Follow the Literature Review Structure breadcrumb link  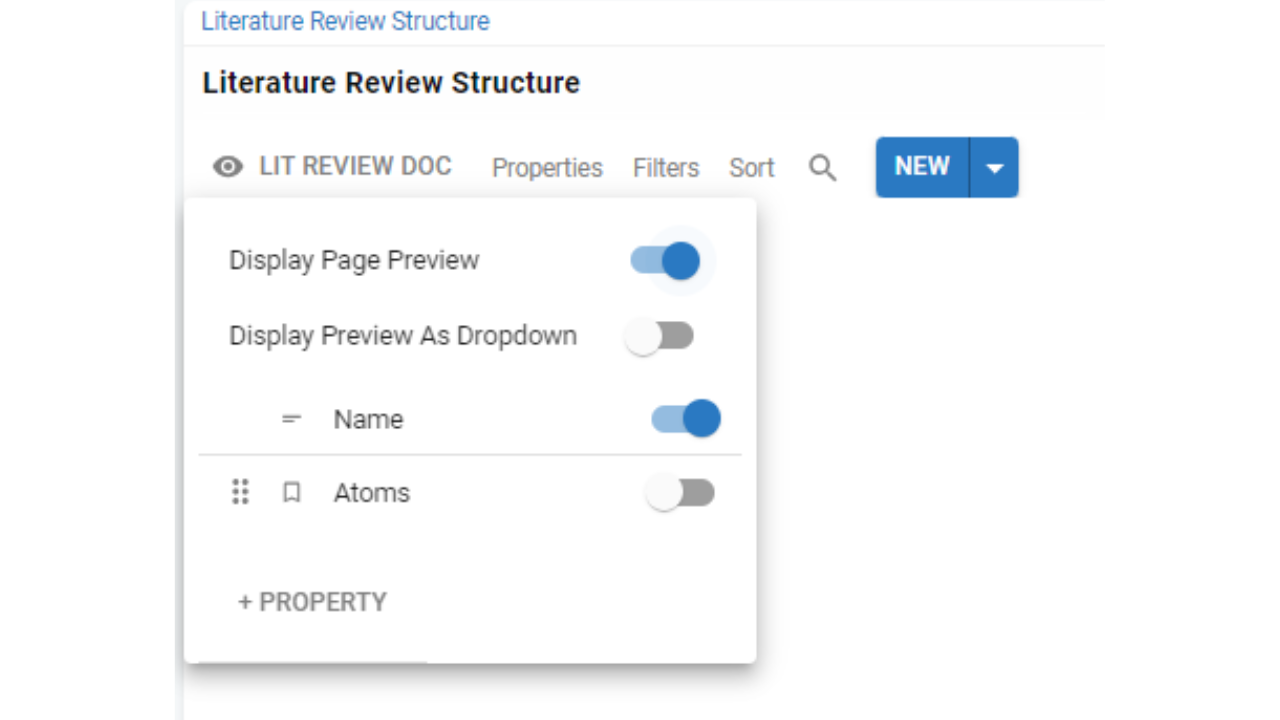click(345, 21)
